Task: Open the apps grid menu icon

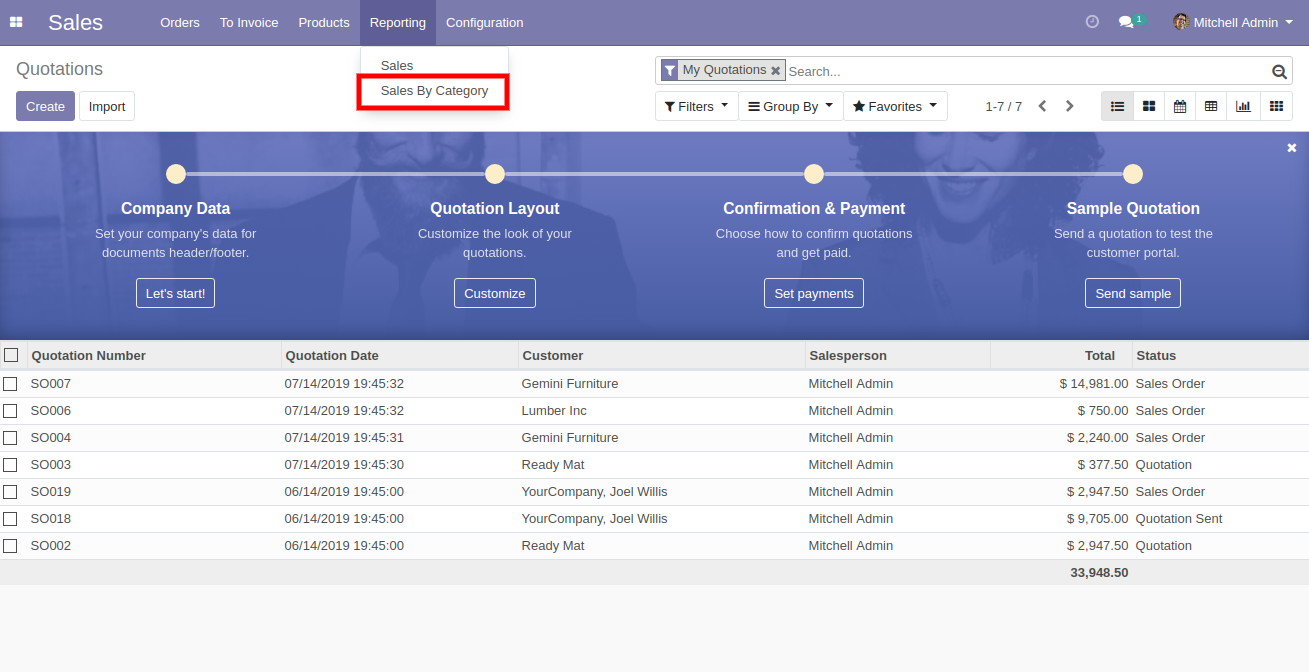Action: (x=16, y=22)
